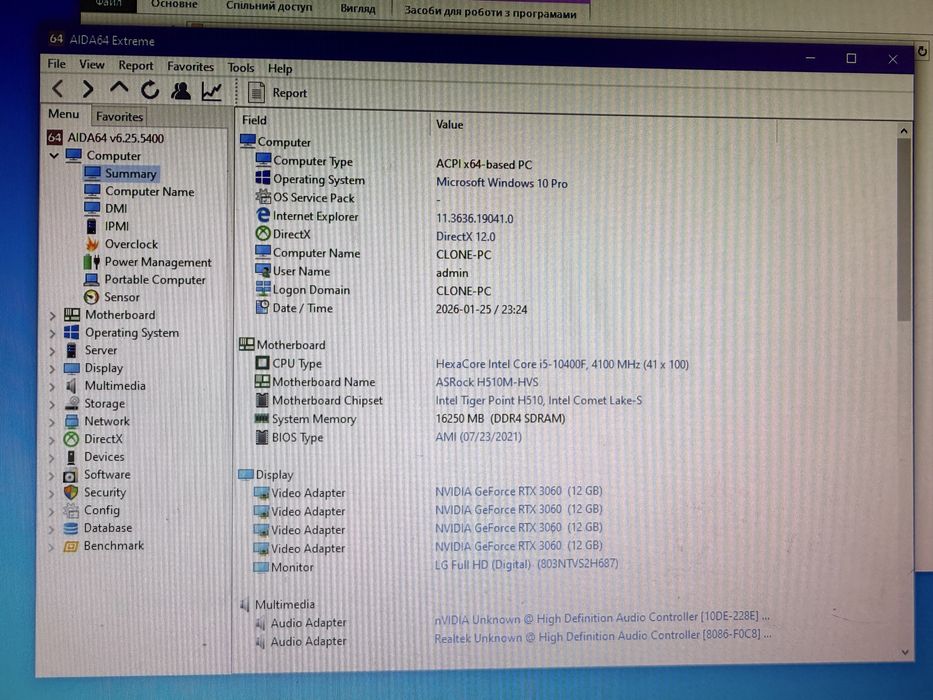The width and height of the screenshot is (933, 700).
Task: Open the LG Full HD (Digital) monitor link
Action: [x=526, y=563]
